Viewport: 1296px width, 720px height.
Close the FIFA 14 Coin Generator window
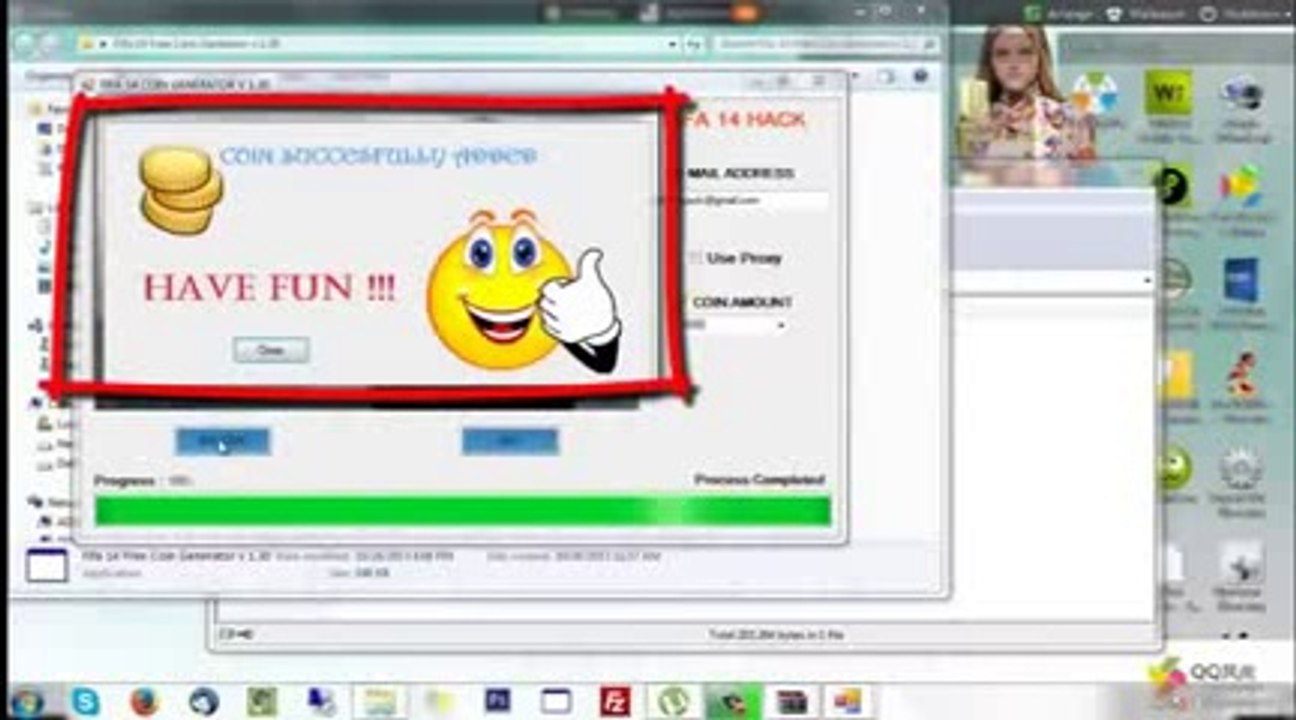818,82
